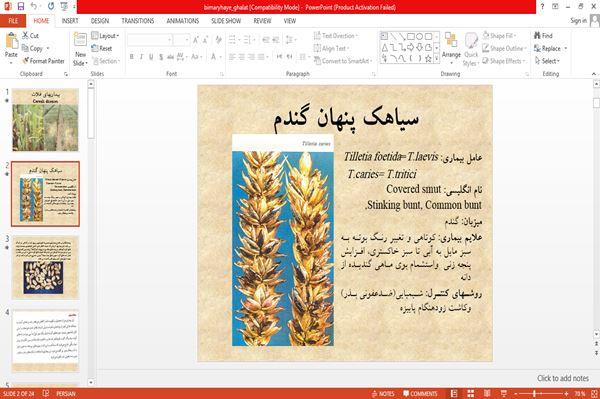Open the FILE tab
This screenshot has width=600, height=399.
(x=13, y=21)
